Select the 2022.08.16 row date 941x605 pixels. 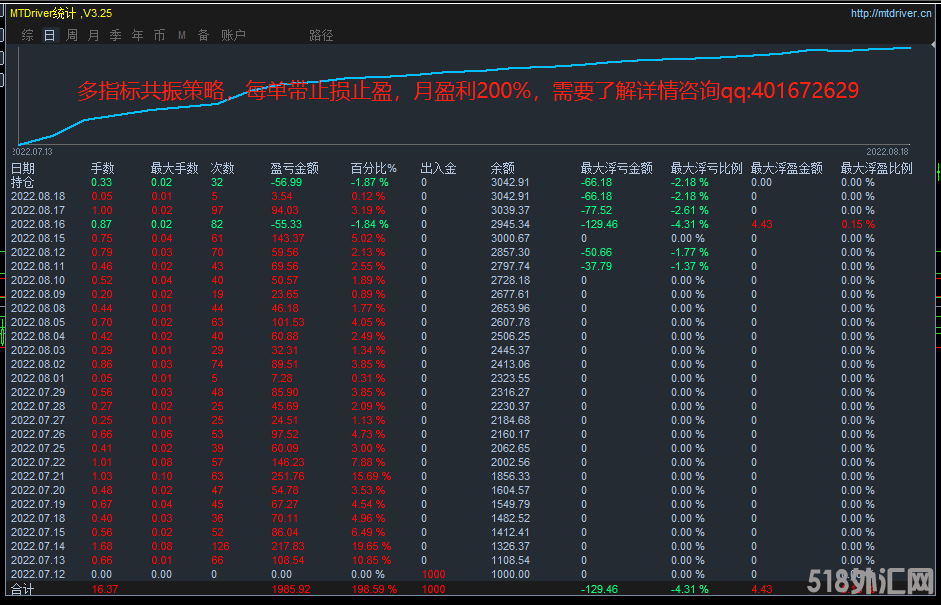click(38, 225)
